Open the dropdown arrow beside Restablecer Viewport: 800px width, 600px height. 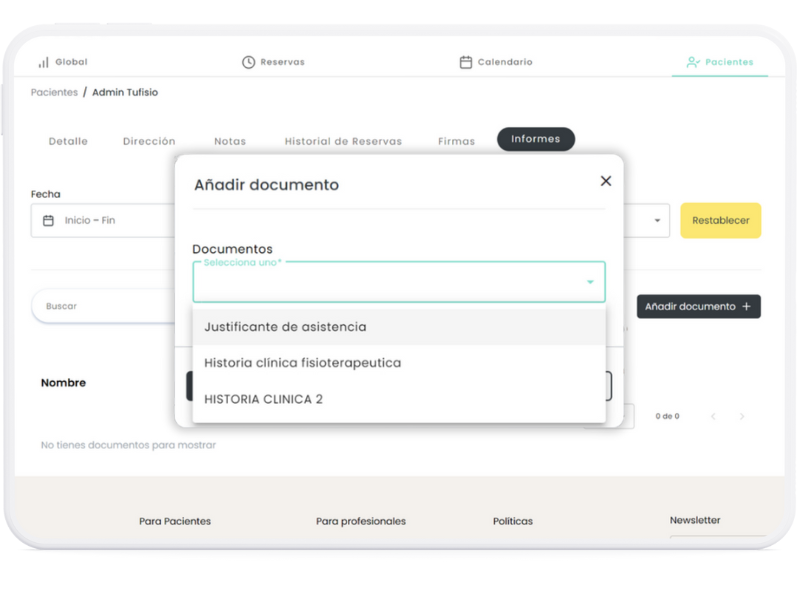[657, 220]
